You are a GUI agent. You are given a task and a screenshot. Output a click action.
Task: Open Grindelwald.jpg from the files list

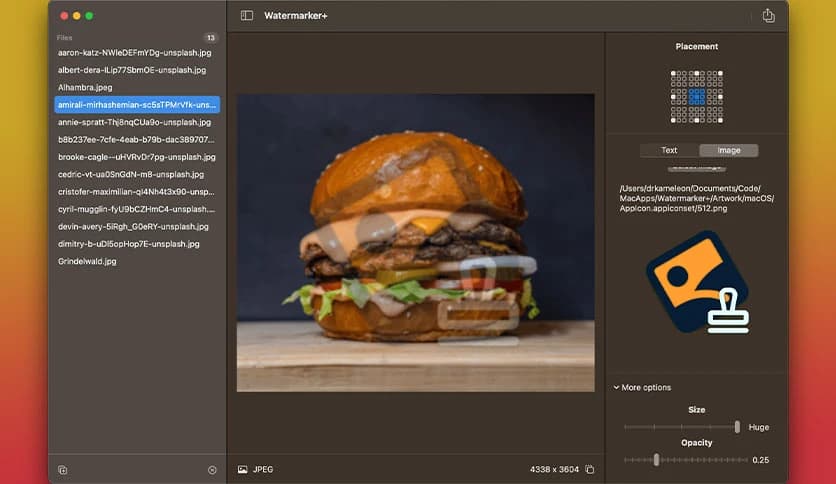coord(87,261)
